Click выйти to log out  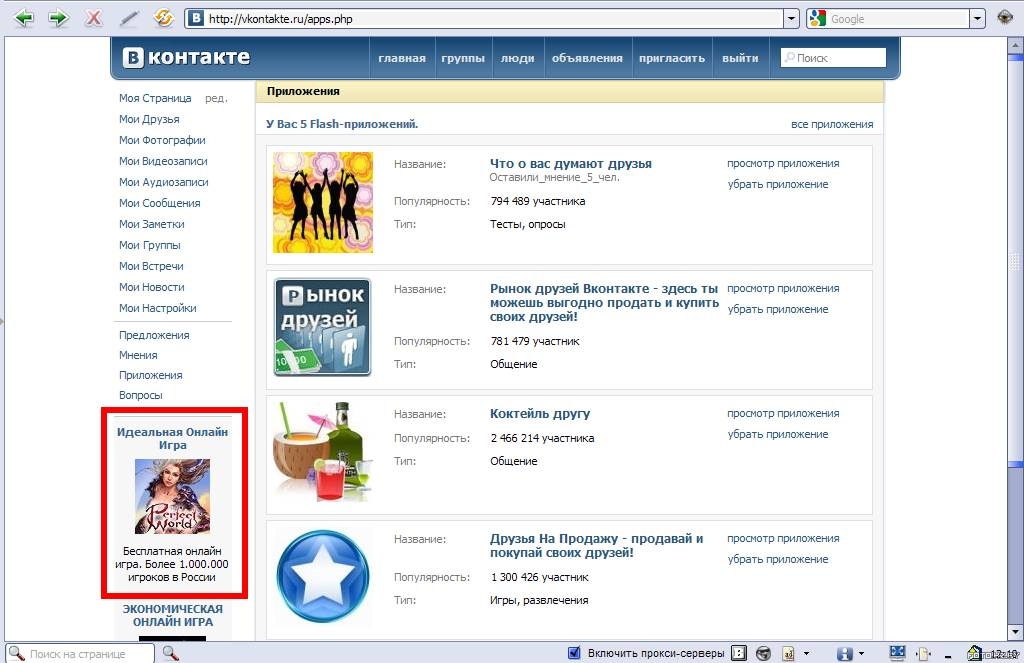pyautogui.click(x=740, y=58)
